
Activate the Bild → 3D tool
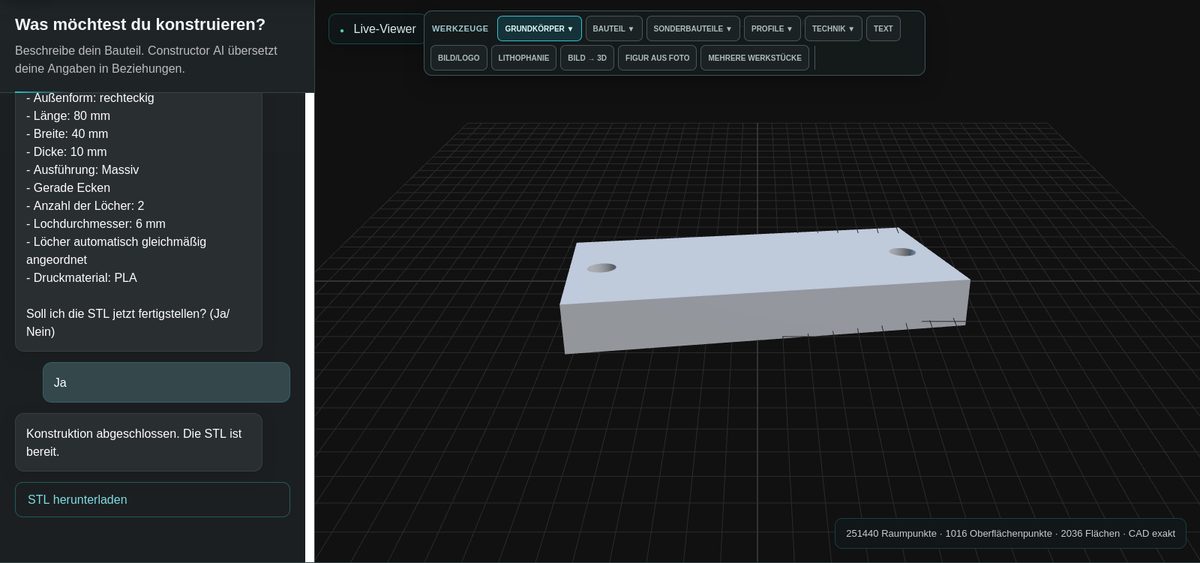pos(587,58)
